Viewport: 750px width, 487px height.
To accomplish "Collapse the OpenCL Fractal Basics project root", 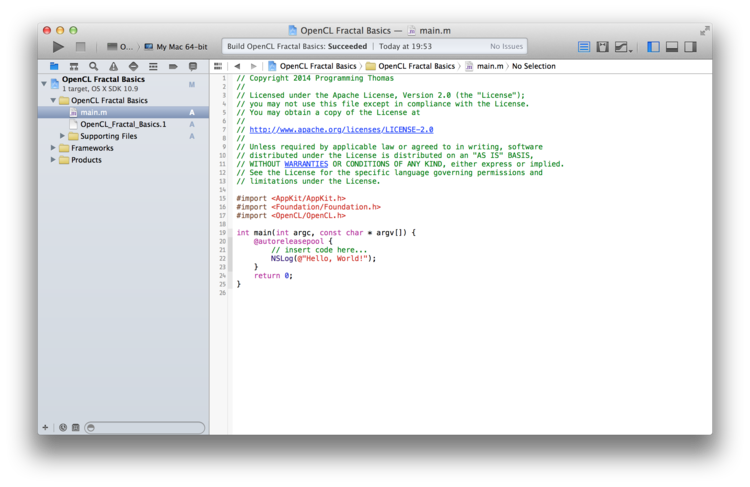I will pos(44,84).
